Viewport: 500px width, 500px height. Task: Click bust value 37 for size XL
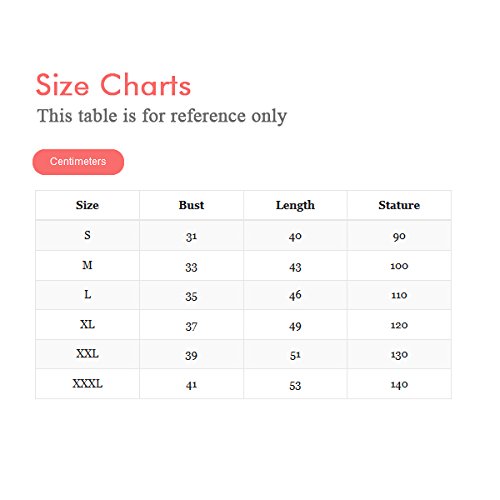[191, 326]
